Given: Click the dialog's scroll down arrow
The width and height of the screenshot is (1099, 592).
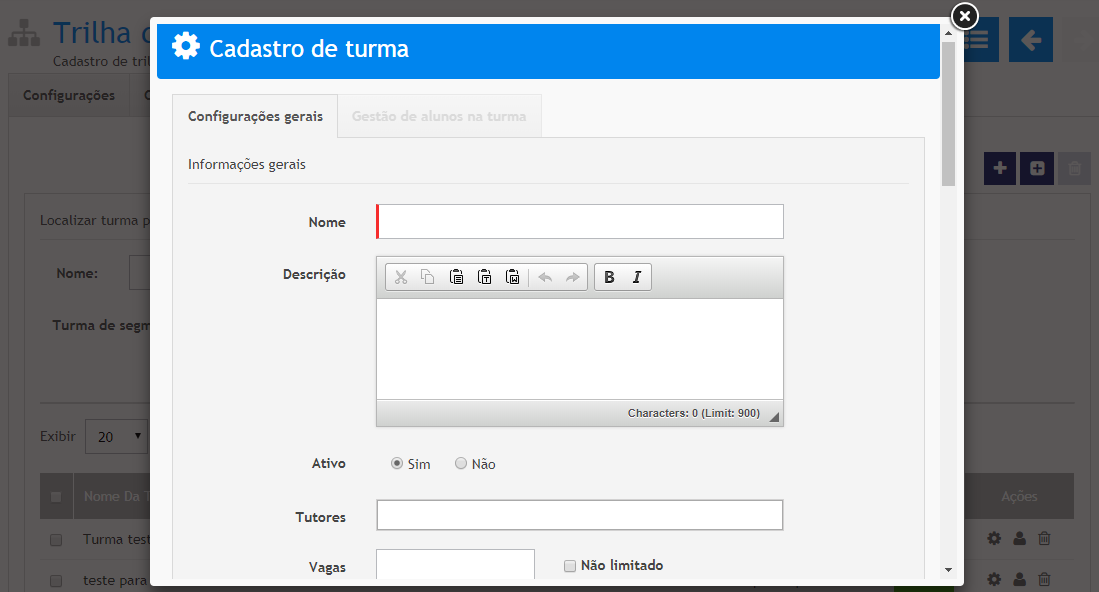Looking at the screenshot, I should [948, 569].
